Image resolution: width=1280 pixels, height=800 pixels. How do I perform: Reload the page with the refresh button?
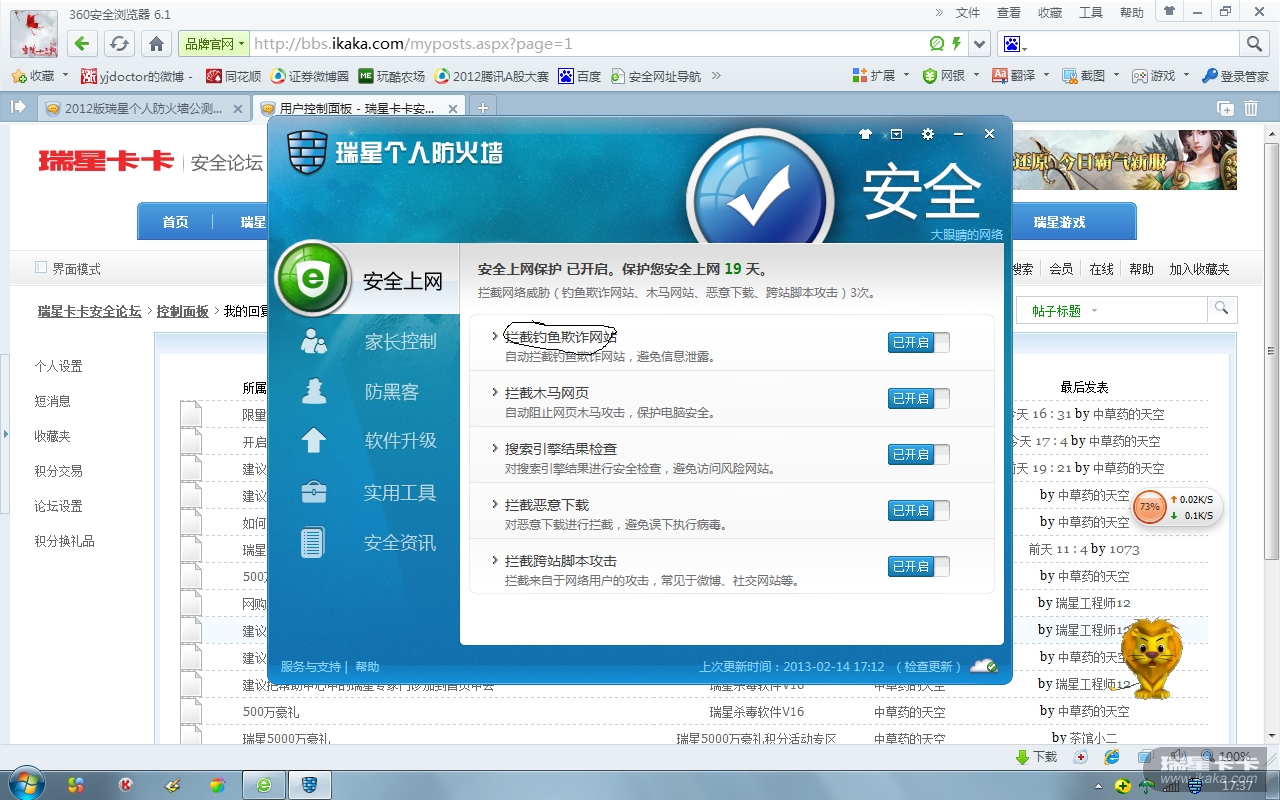click(x=119, y=44)
